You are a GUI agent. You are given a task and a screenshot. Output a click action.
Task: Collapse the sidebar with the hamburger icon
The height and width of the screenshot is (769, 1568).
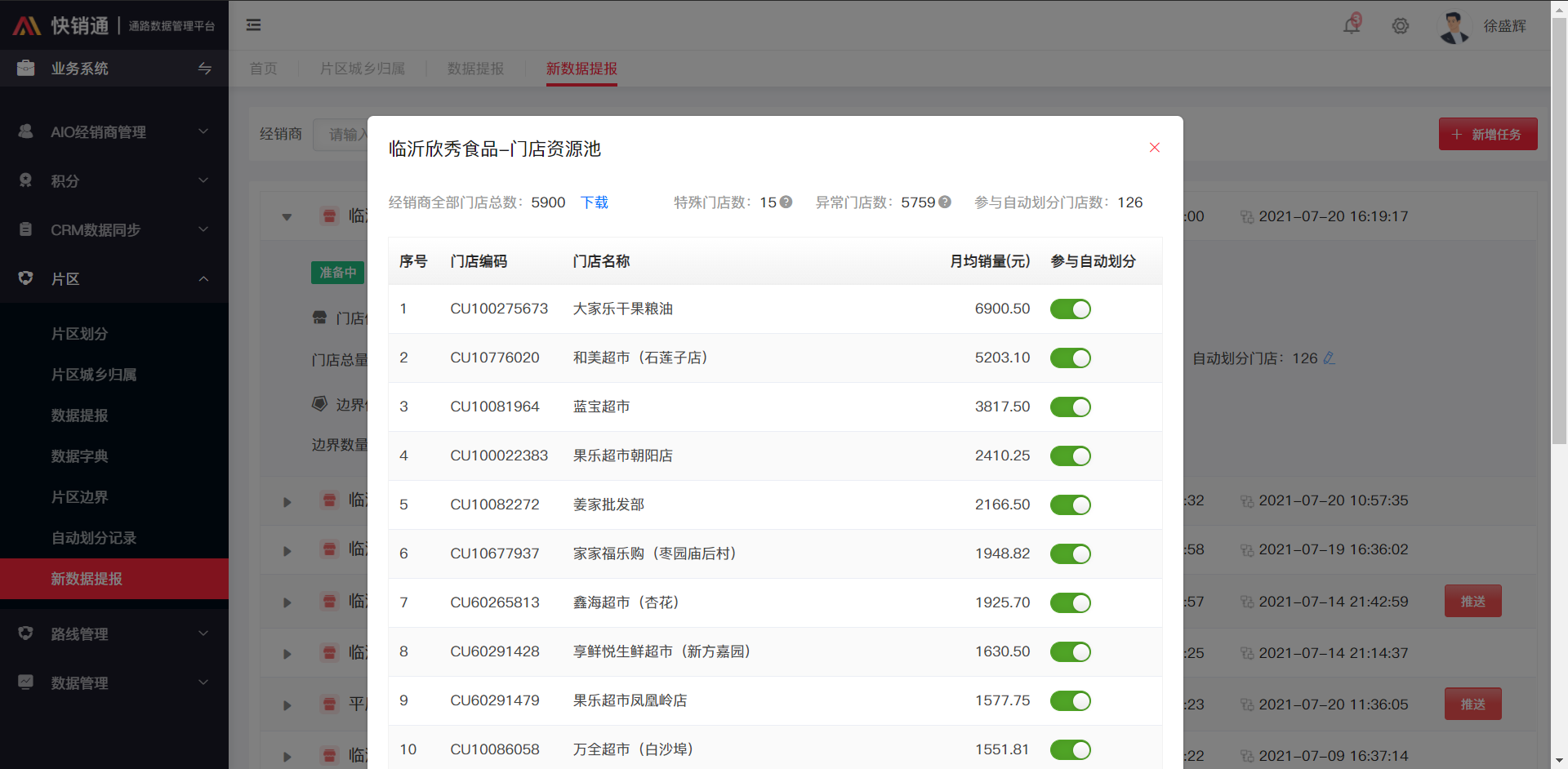pyautogui.click(x=254, y=25)
